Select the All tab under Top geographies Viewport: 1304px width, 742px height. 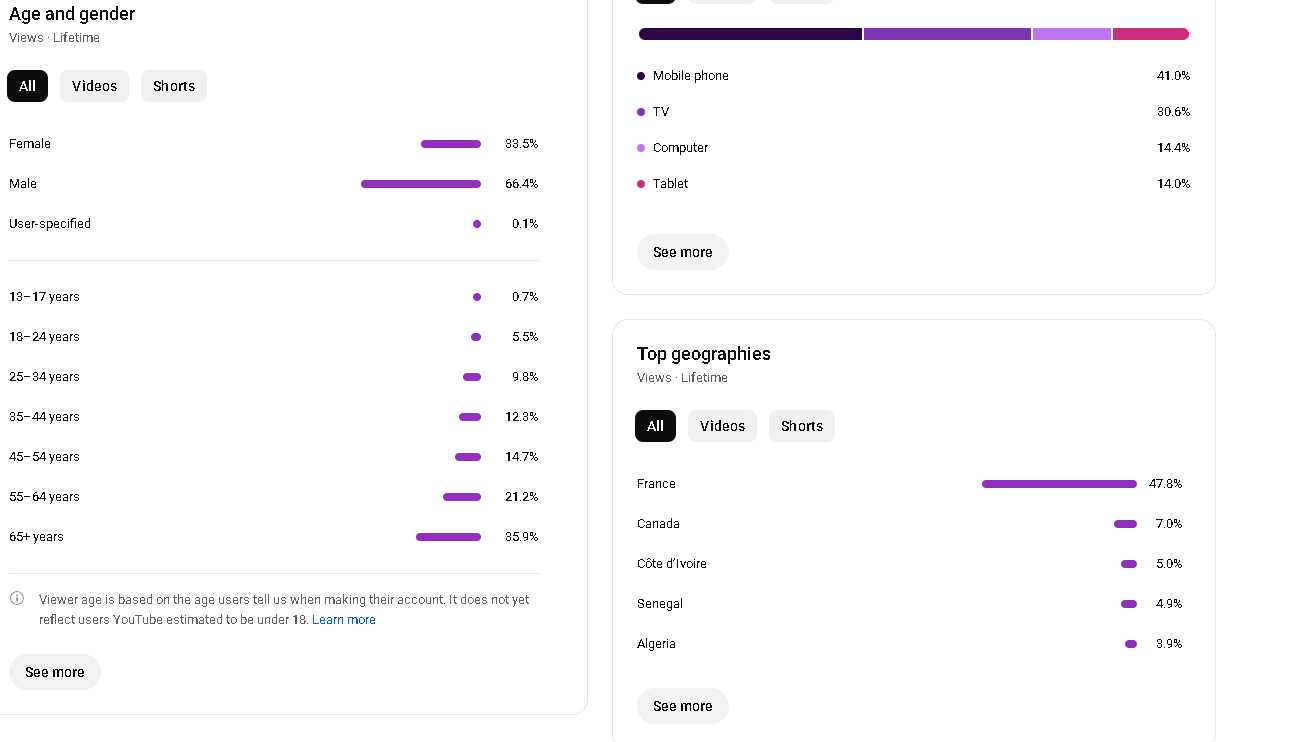(x=655, y=426)
